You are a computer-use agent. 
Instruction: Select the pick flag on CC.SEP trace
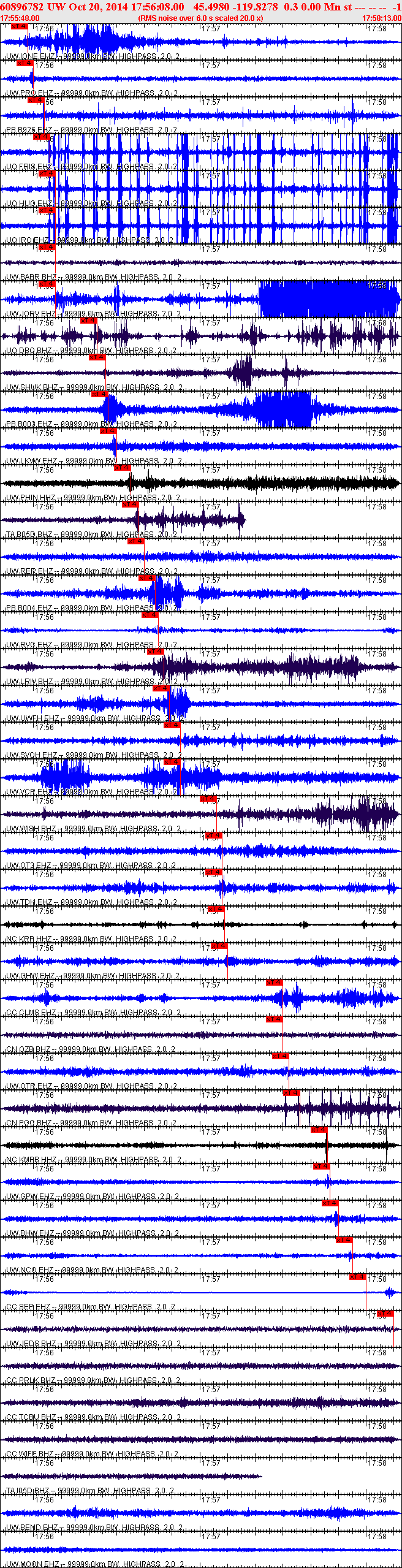click(x=357, y=1277)
